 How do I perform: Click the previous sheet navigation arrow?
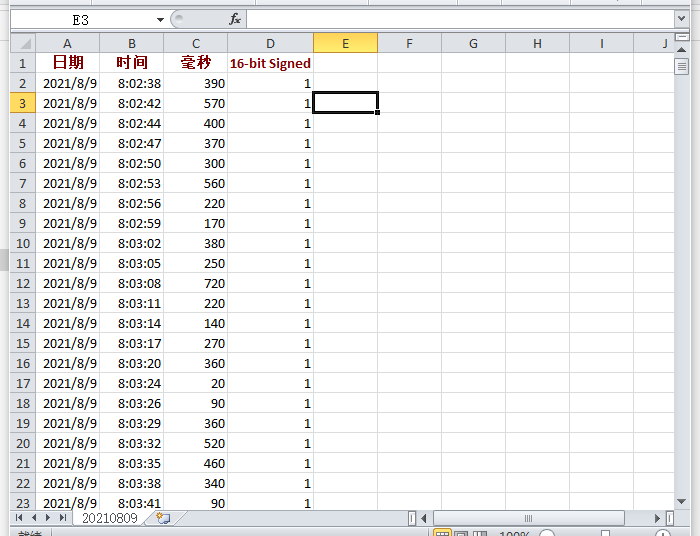[34, 518]
